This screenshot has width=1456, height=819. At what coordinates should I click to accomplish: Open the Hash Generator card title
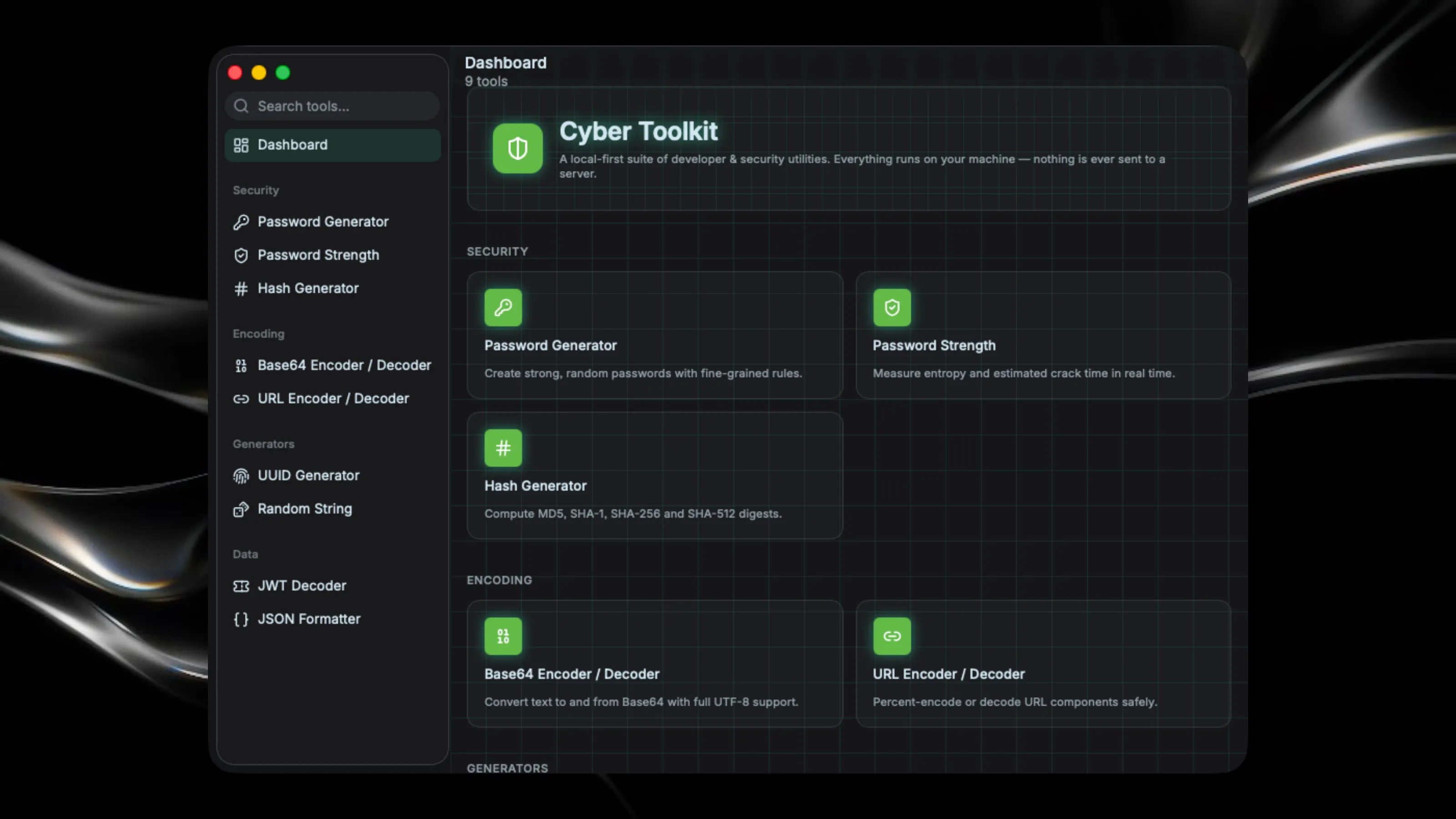pyautogui.click(x=535, y=486)
